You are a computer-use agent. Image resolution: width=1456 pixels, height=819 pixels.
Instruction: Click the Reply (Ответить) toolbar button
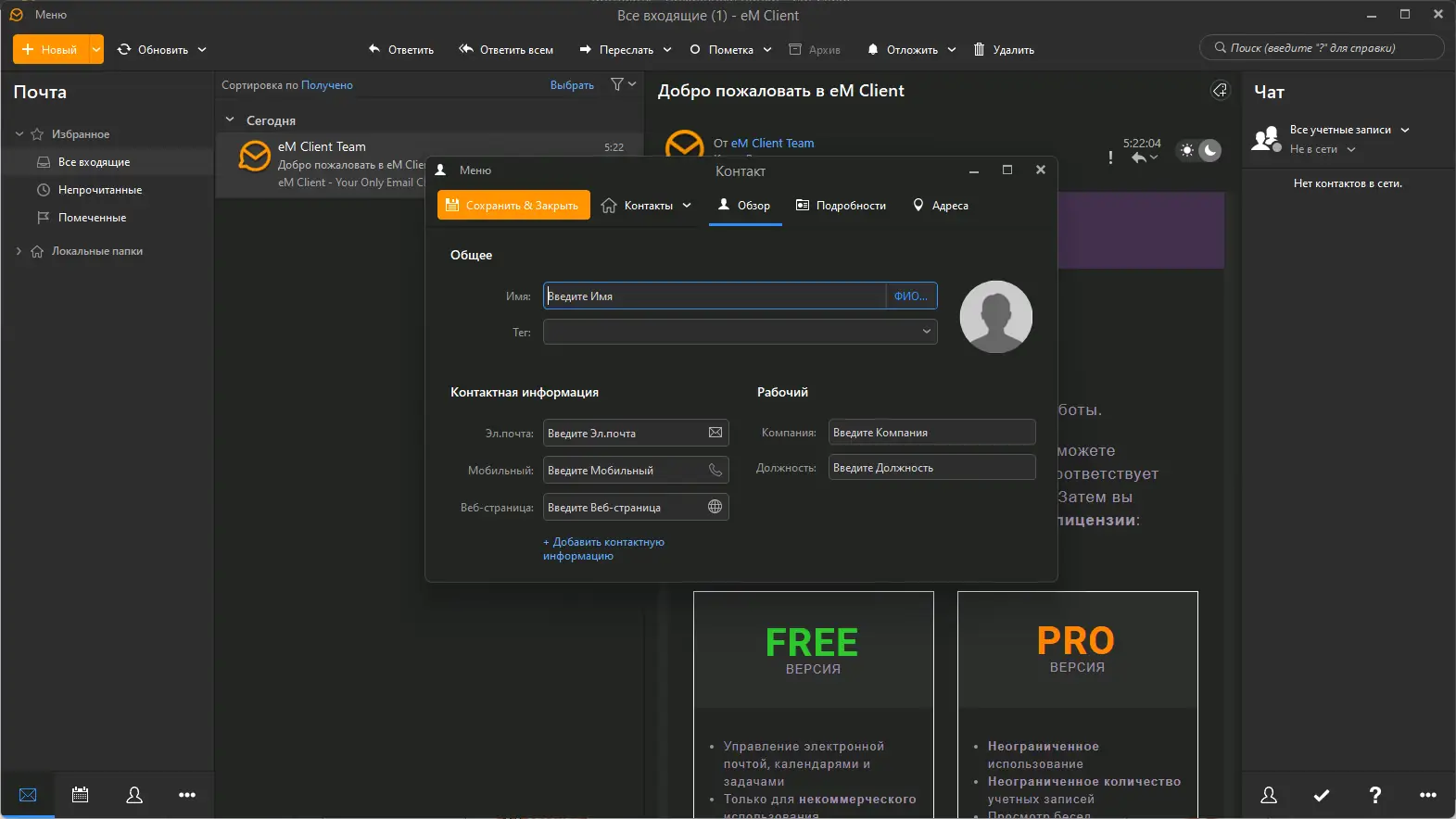point(400,49)
